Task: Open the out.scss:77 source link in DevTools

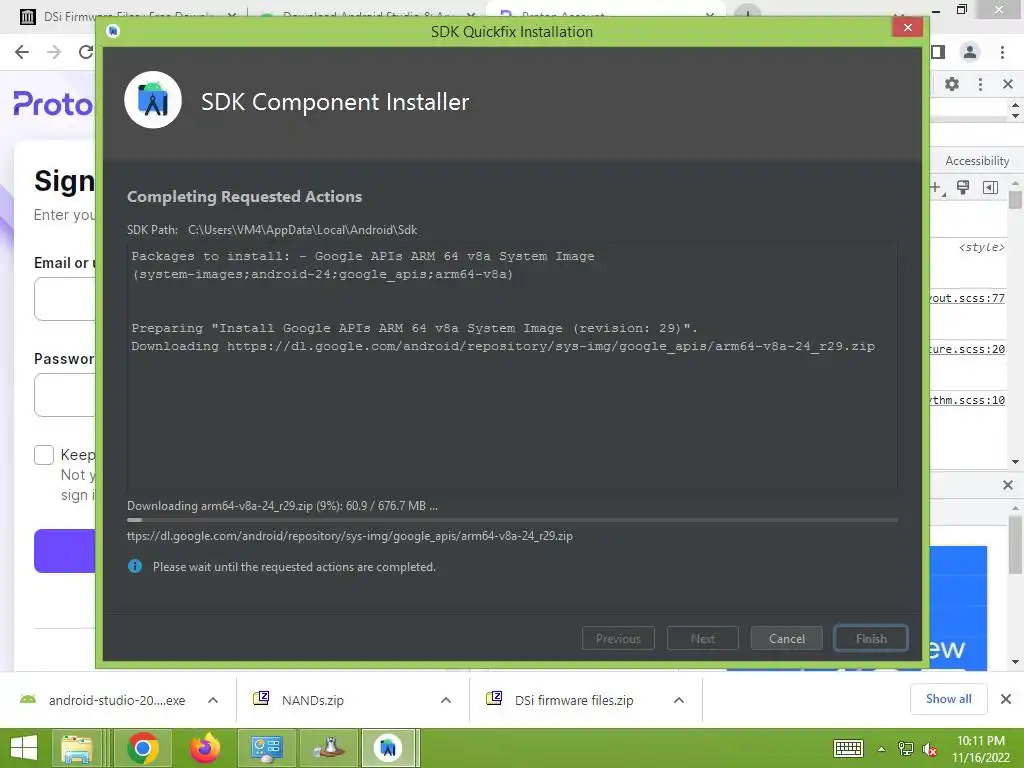Action: click(x=967, y=298)
